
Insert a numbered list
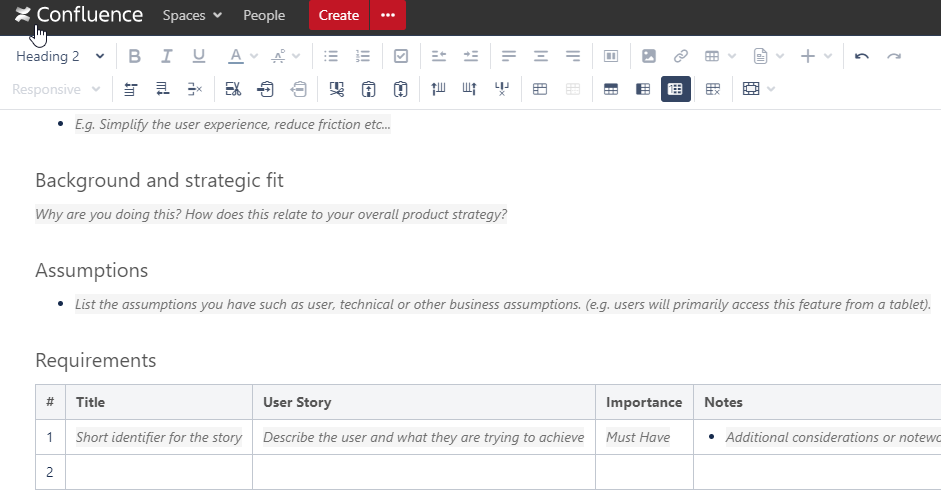363,56
